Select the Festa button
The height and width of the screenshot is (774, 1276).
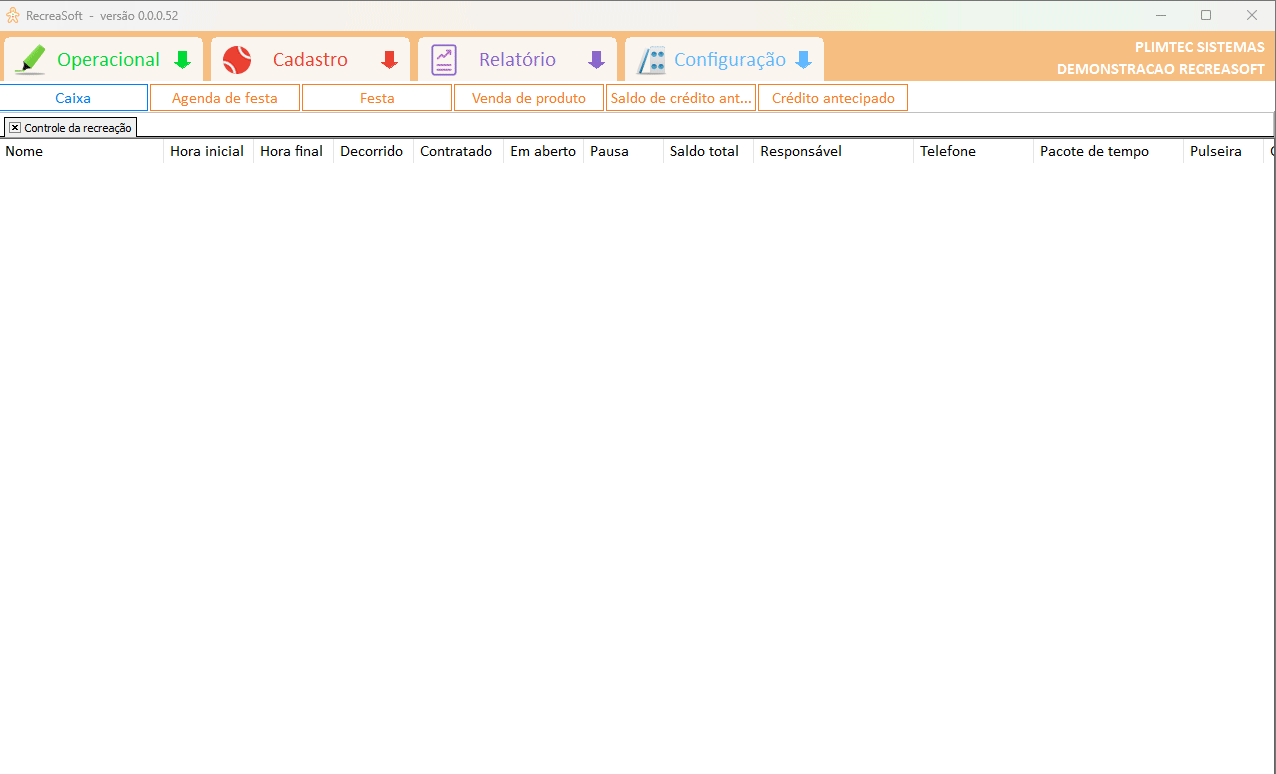pyautogui.click(x=377, y=98)
